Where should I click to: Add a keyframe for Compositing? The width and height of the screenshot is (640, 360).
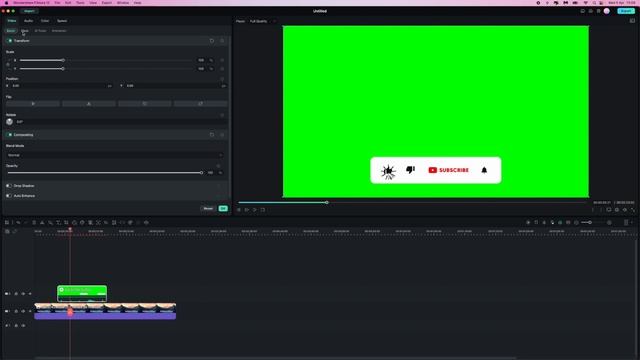(x=222, y=135)
